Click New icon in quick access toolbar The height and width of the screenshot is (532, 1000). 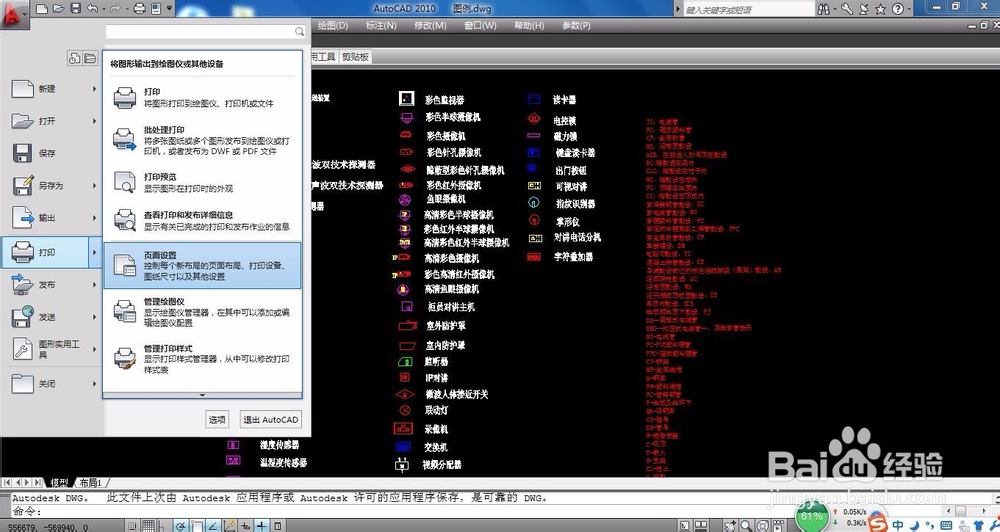[42, 8]
